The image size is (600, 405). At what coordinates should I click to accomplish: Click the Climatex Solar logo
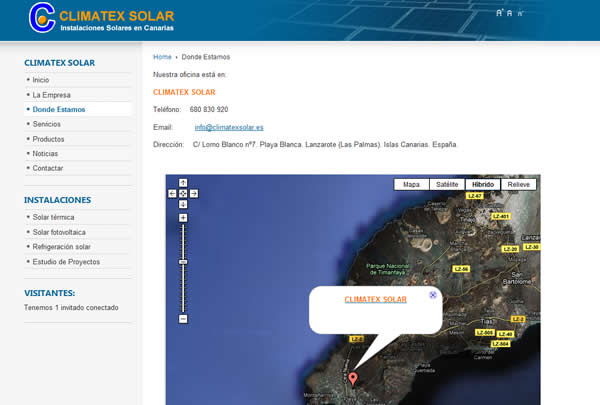[101, 18]
